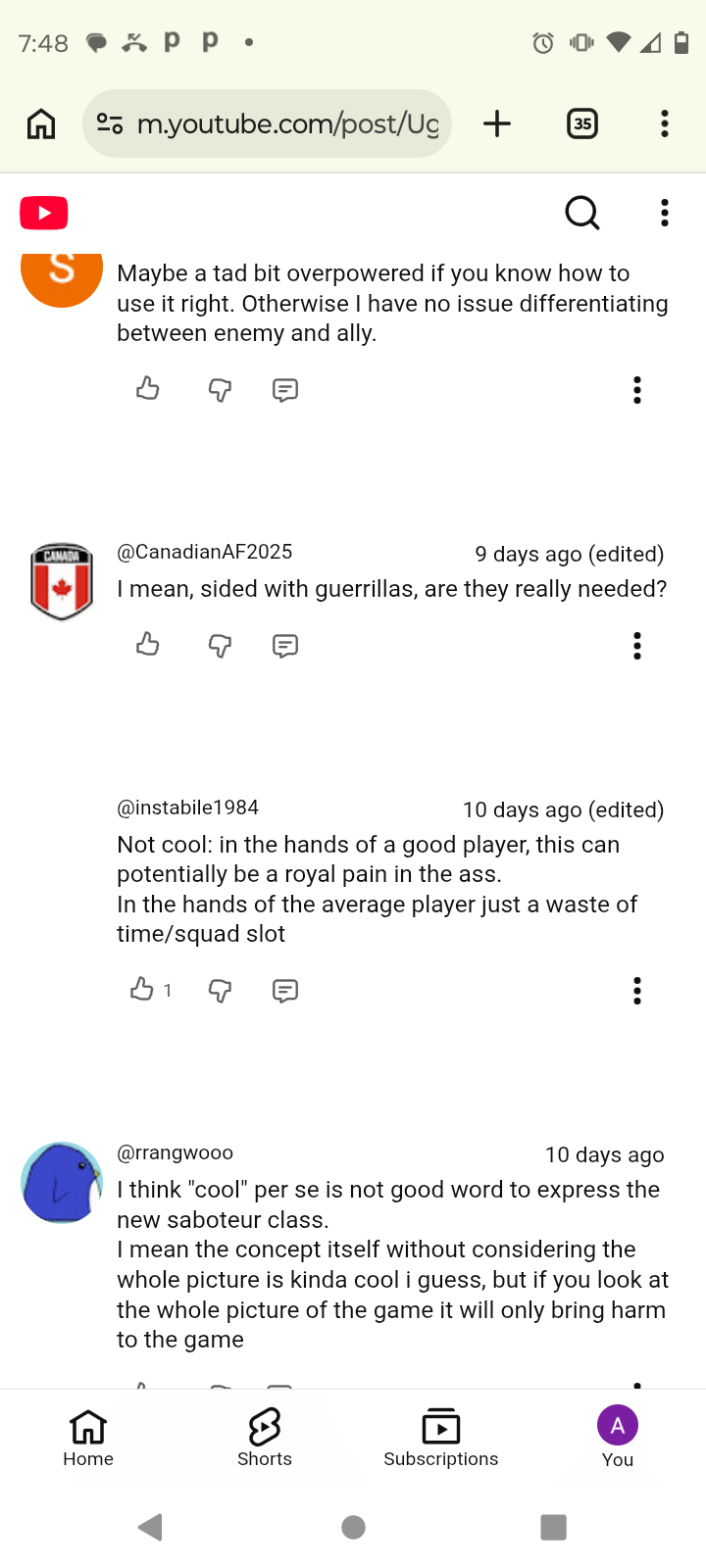Open Chrome's three-dot menu

[x=665, y=124]
